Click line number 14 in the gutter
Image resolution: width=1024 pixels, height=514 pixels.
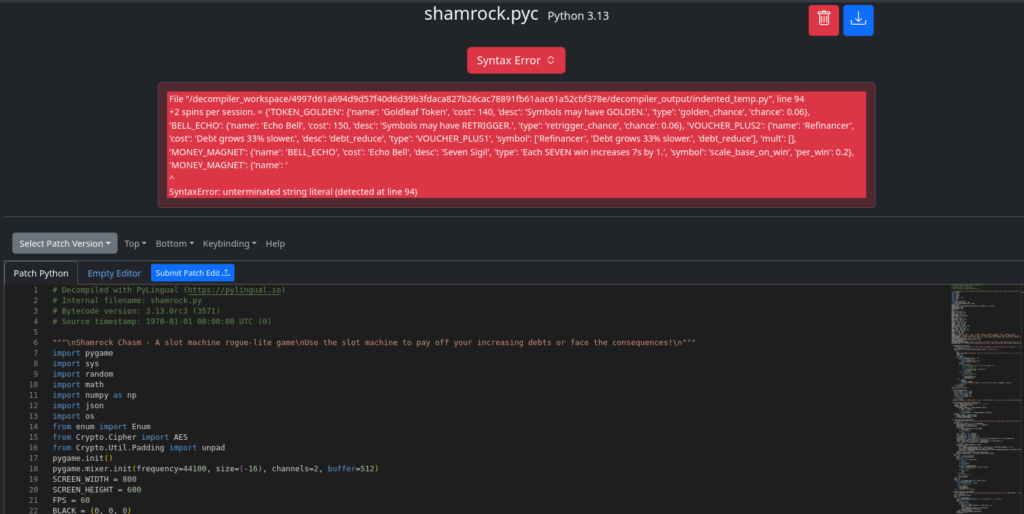coord(33,426)
